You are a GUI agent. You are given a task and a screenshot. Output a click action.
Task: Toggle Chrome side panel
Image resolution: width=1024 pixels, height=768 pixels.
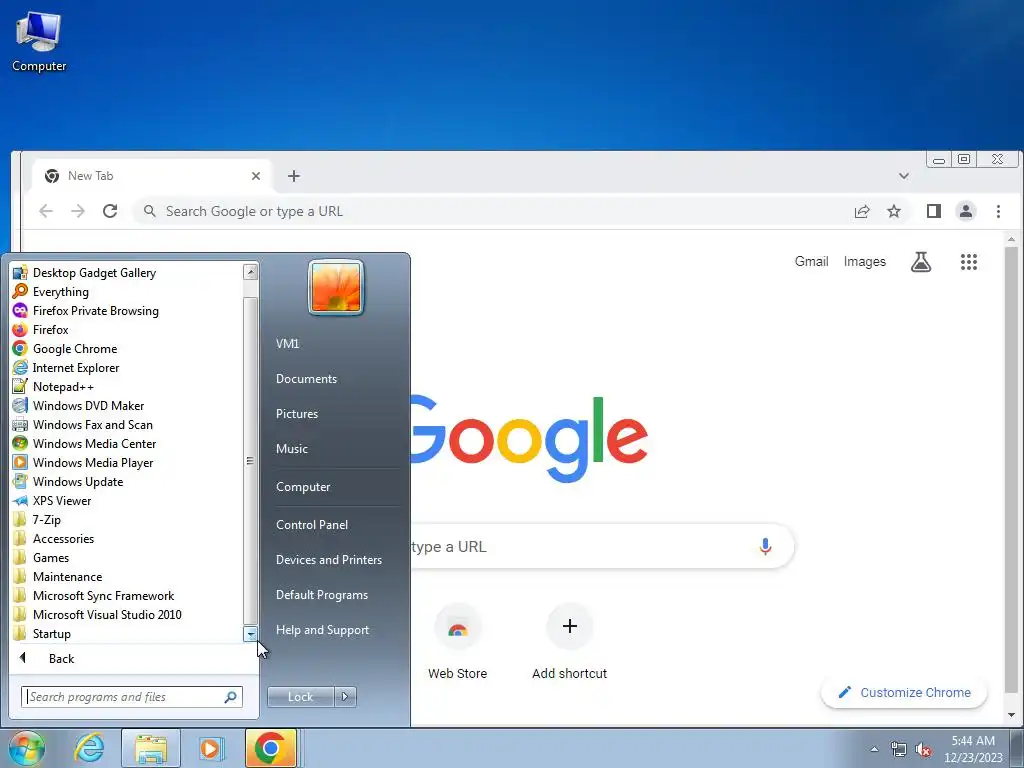(x=934, y=211)
